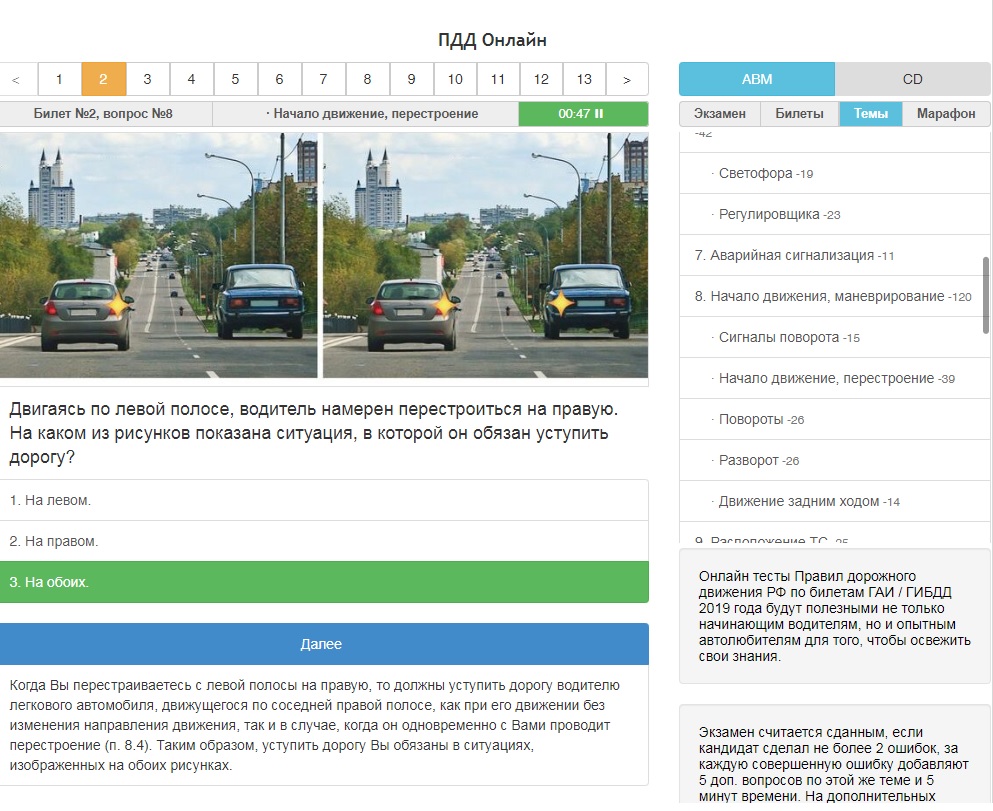Open question number 5

pos(236,79)
